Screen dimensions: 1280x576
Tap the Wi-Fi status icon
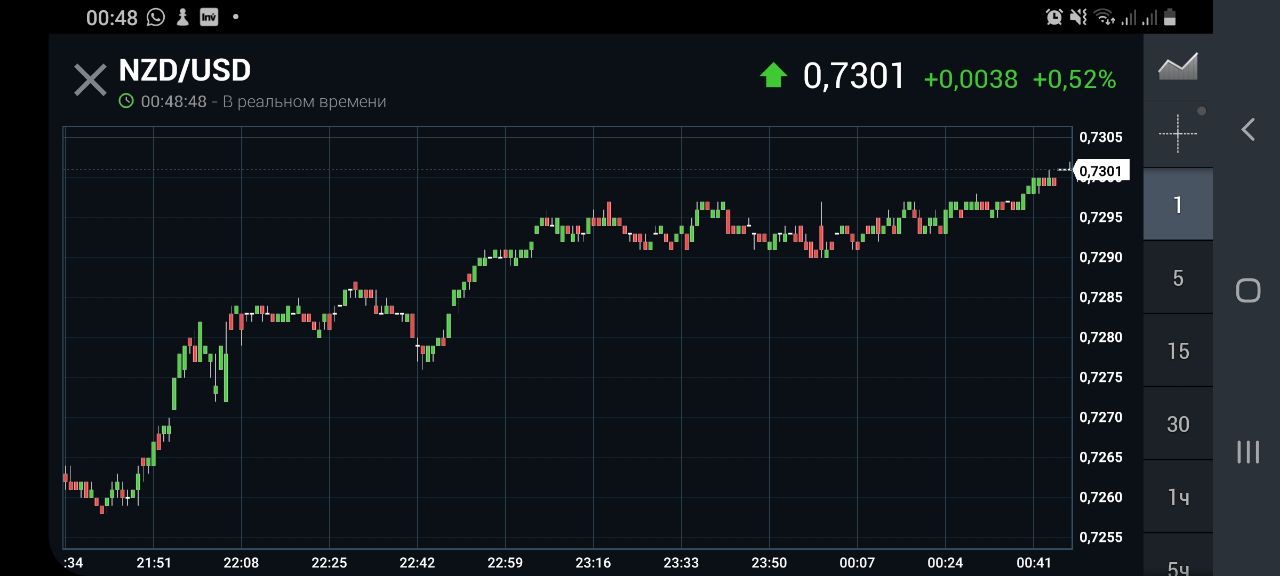click(x=1104, y=17)
